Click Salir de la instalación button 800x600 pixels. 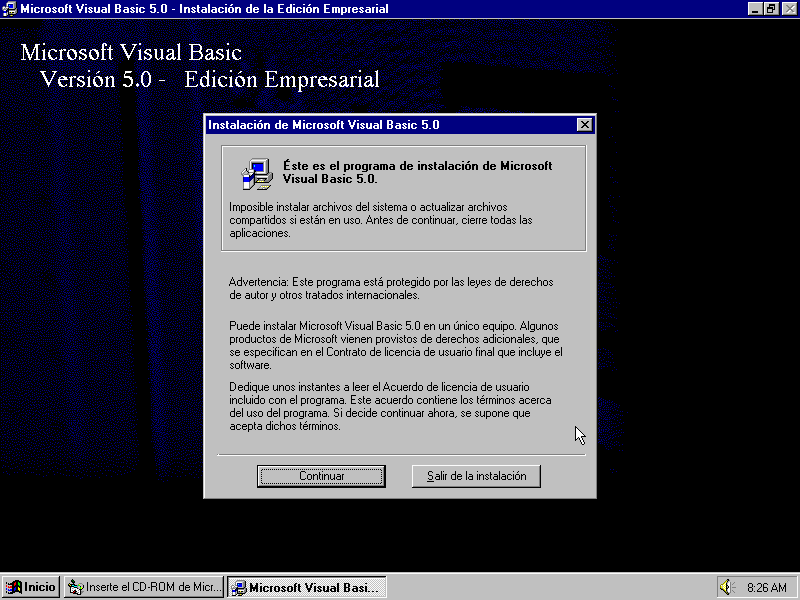[476, 476]
